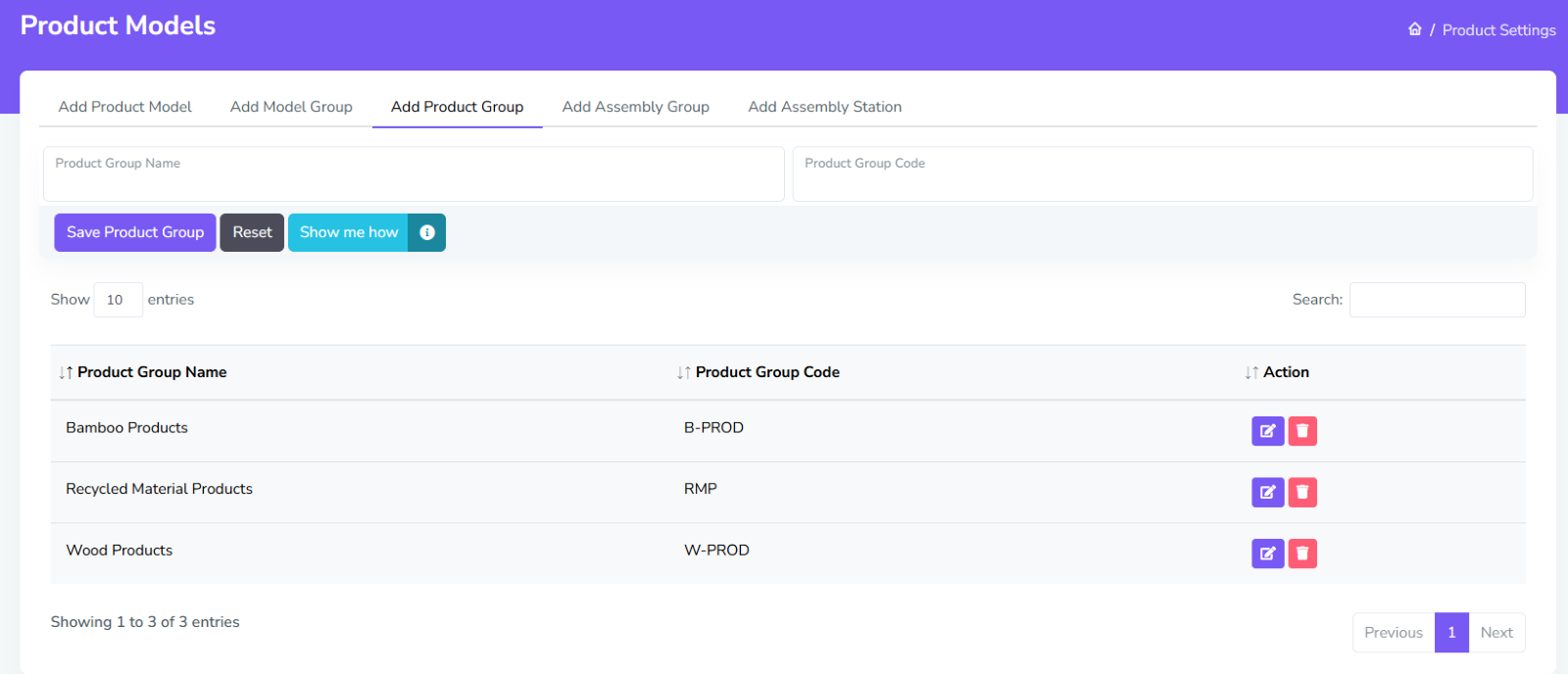Delete the Bamboo Products group
The image size is (1568, 674).
pyautogui.click(x=1302, y=431)
